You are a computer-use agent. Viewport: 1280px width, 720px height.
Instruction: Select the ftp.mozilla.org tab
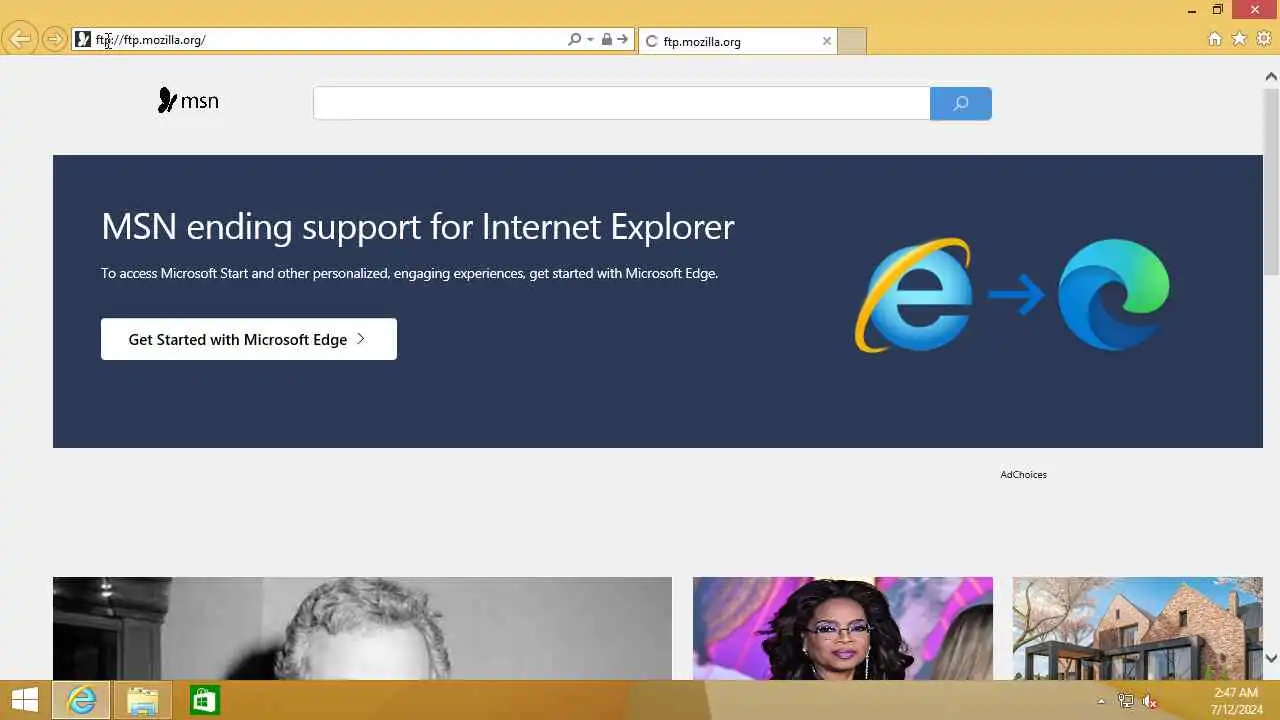738,41
